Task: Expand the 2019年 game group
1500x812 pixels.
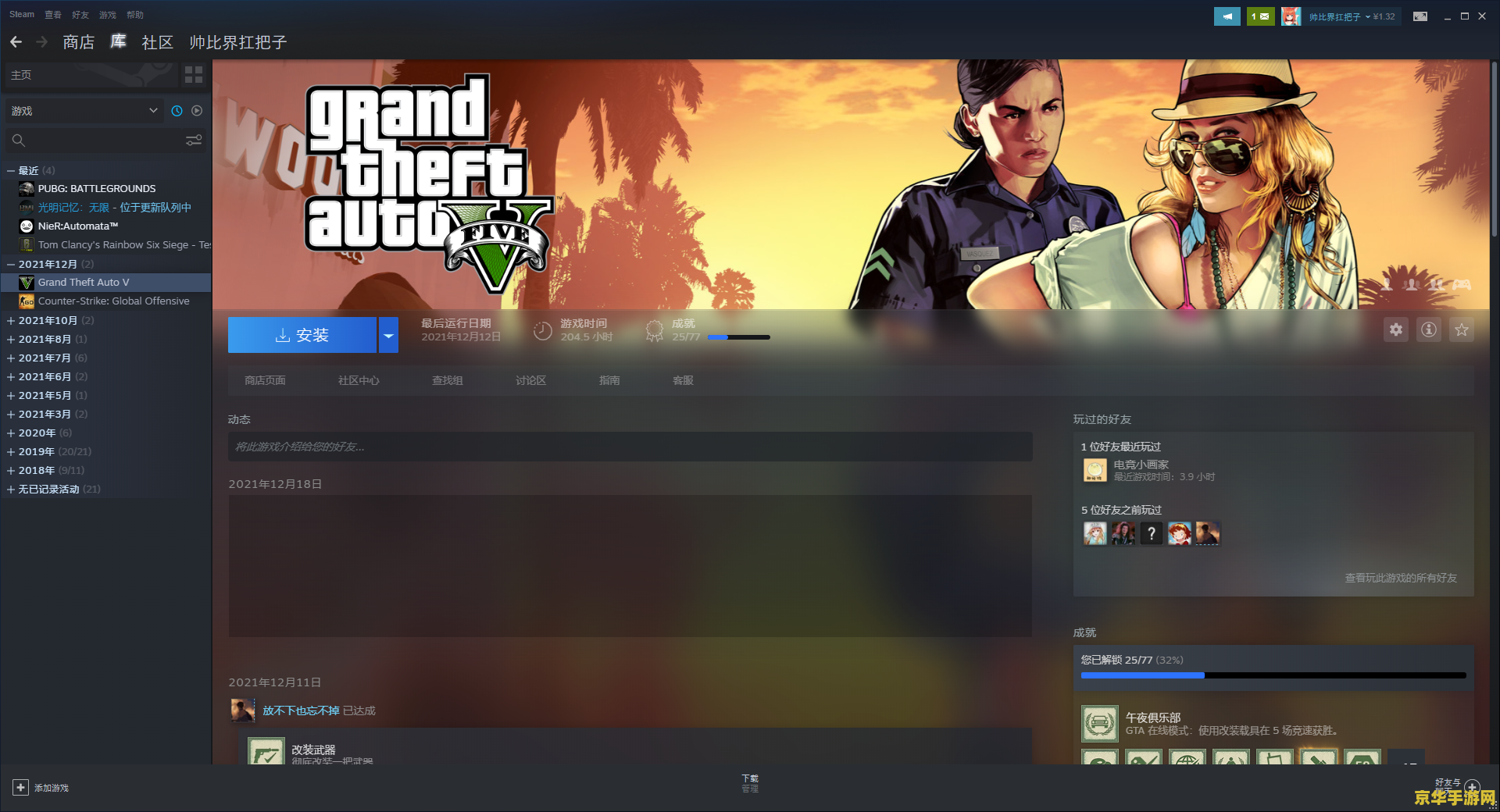Action: pos(11,451)
